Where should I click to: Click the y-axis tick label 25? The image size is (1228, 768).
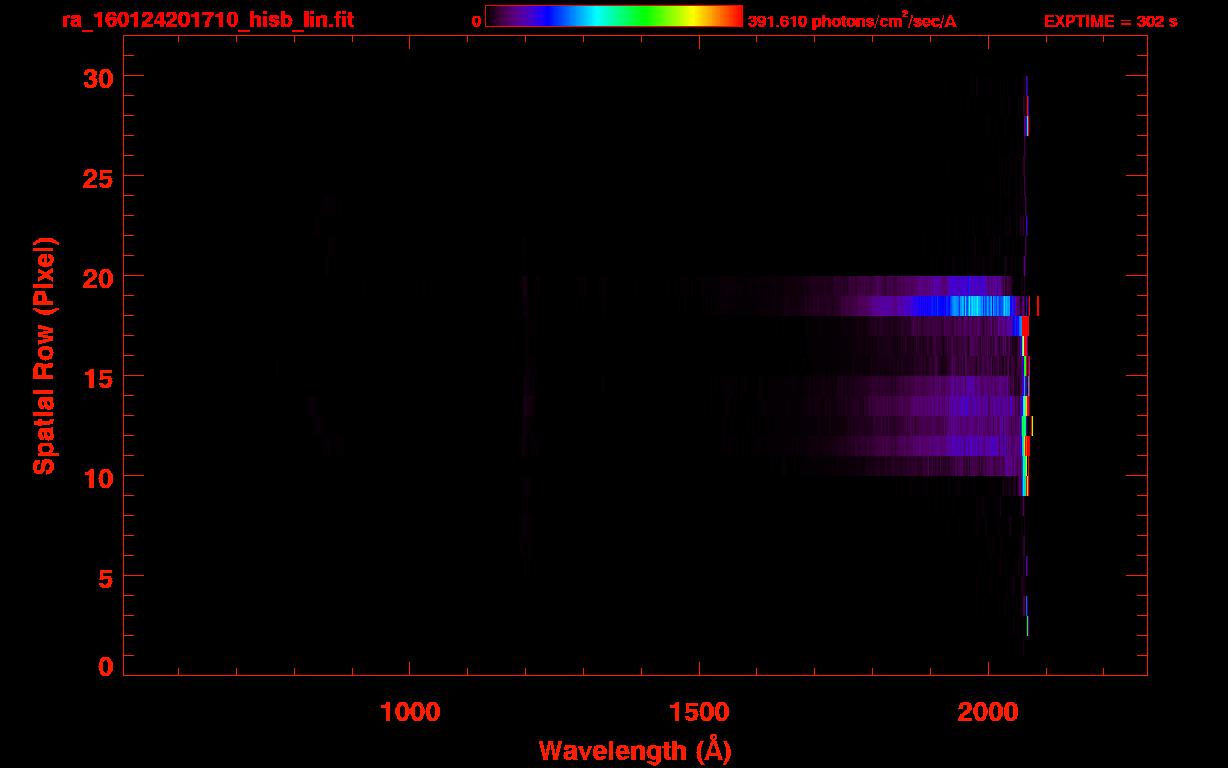click(100, 177)
